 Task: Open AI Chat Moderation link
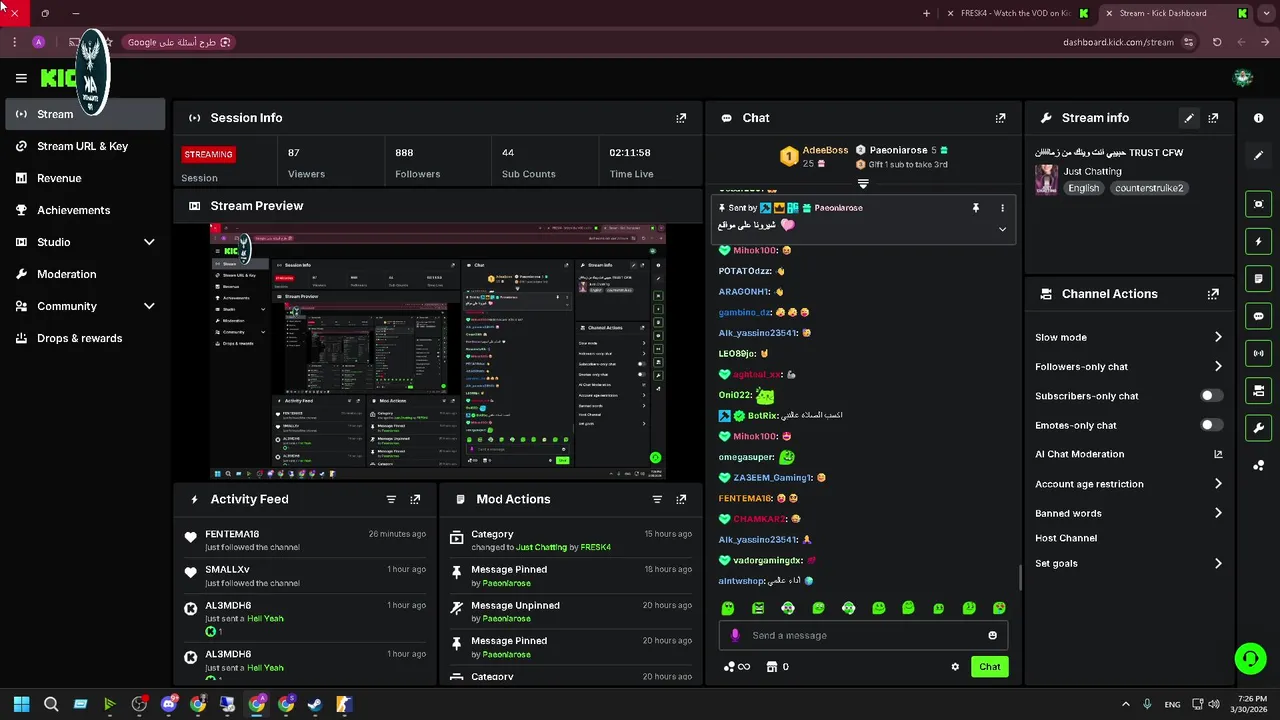[x=1129, y=454]
